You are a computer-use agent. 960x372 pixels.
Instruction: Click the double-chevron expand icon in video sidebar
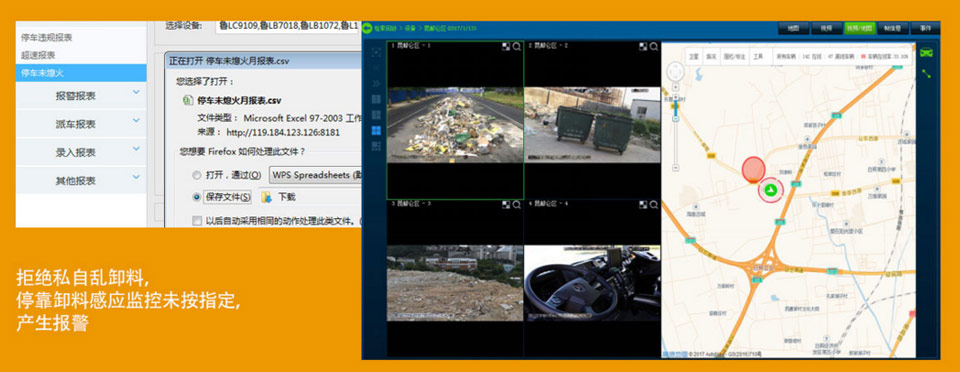click(x=376, y=83)
